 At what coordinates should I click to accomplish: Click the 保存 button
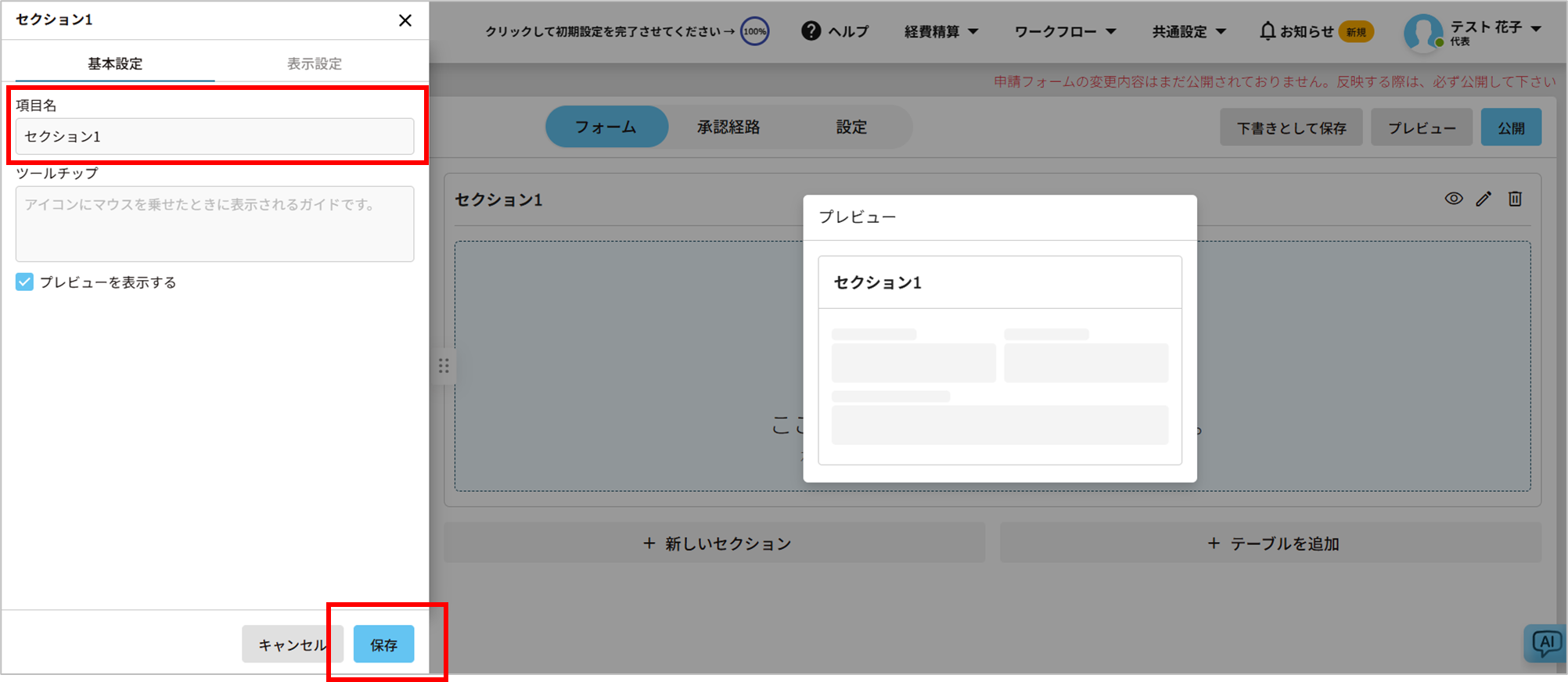click(x=383, y=644)
